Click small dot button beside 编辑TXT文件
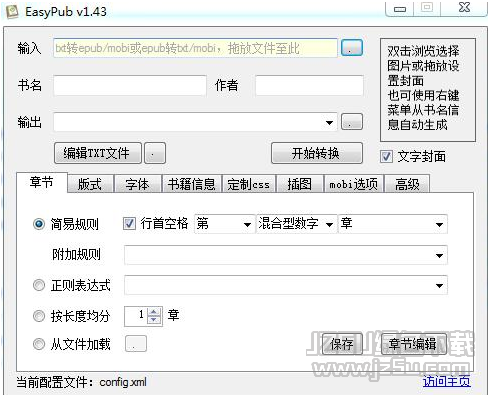488x395 pixels. (155, 153)
